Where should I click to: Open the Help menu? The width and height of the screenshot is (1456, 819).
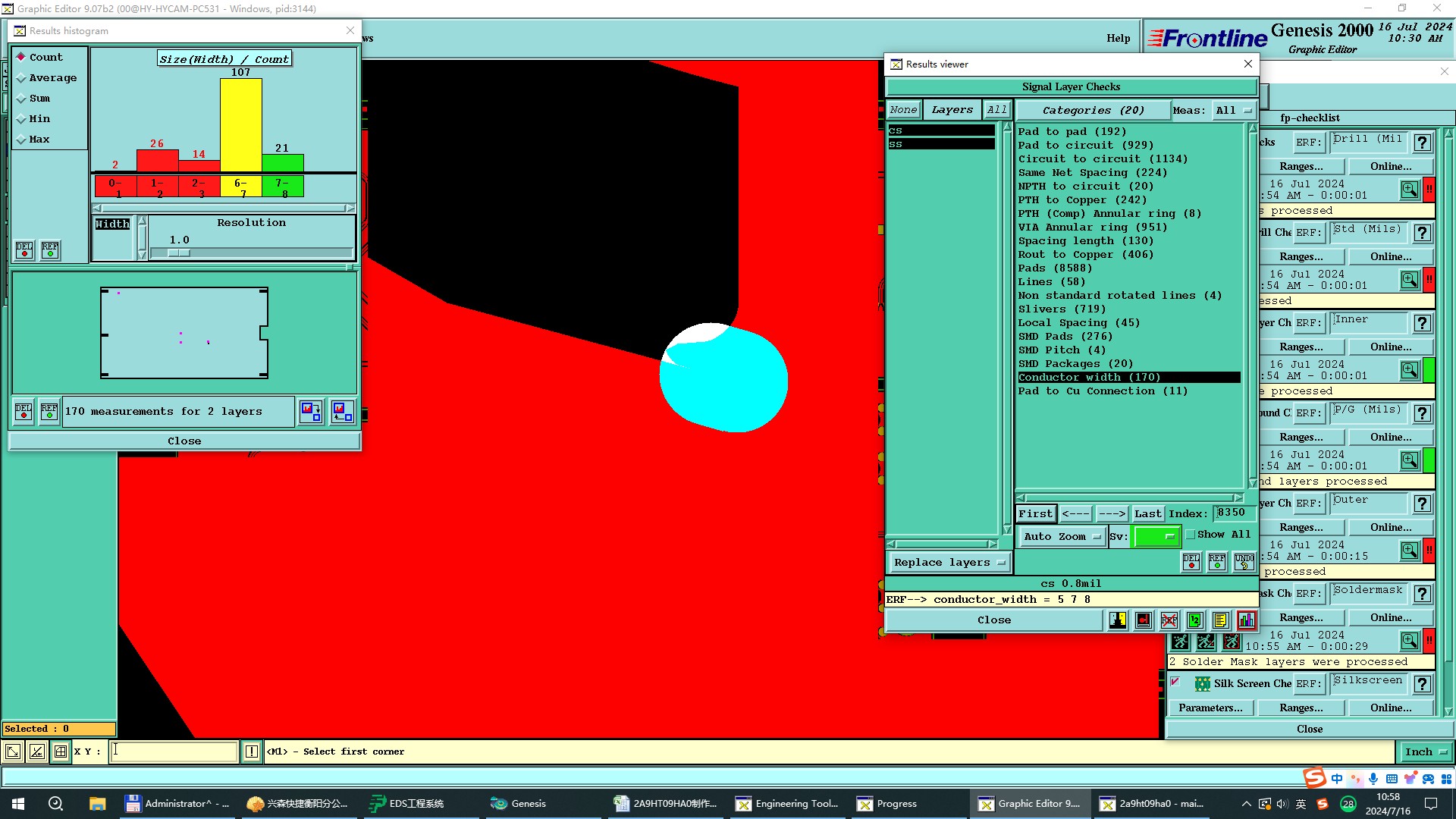tap(1118, 39)
